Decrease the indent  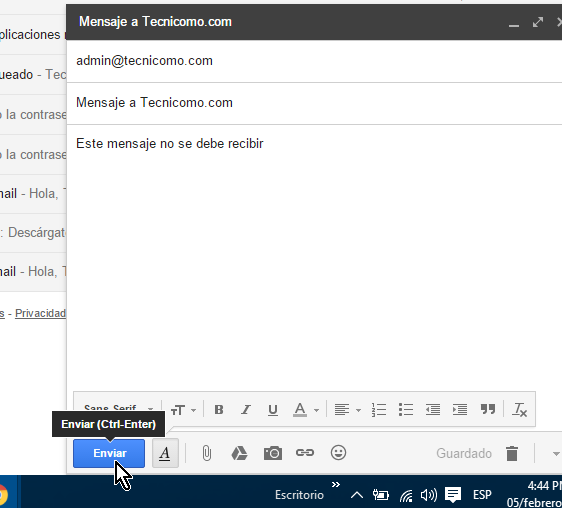(x=433, y=410)
